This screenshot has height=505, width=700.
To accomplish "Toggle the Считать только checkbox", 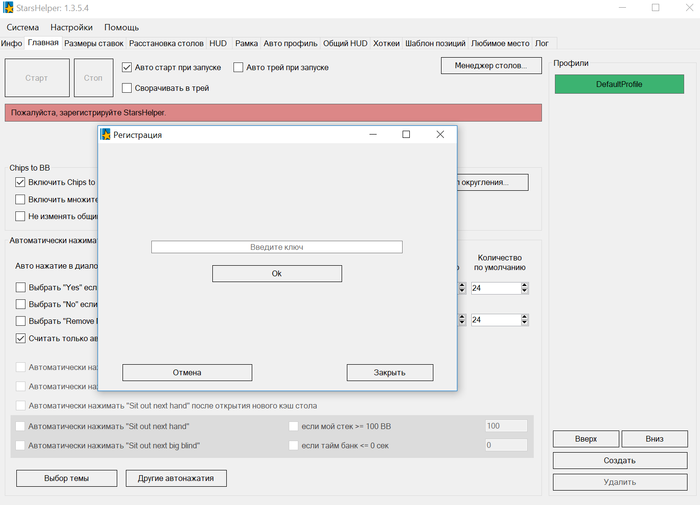I will [21, 338].
